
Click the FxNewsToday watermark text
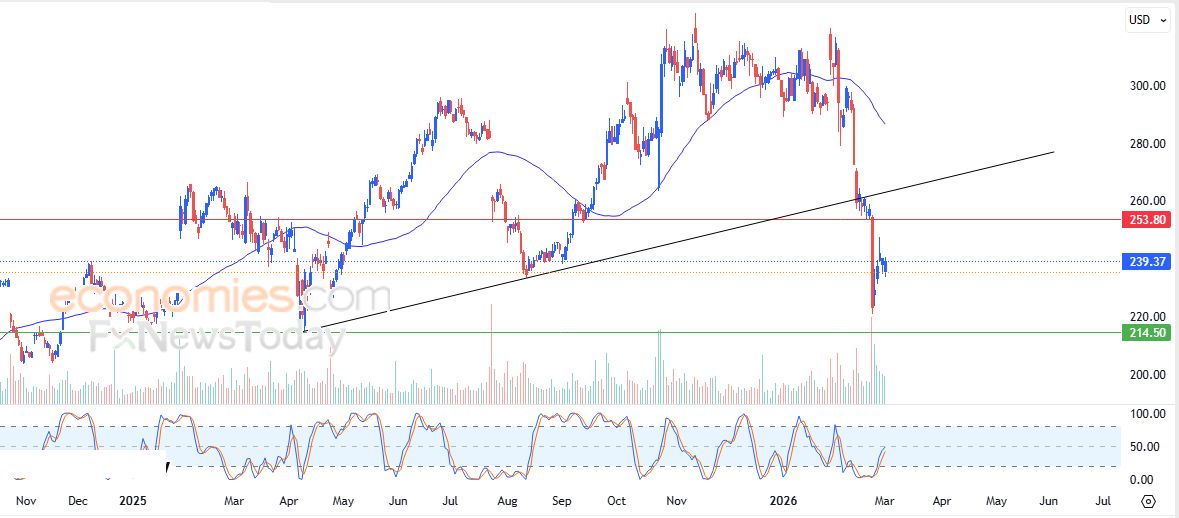(217, 337)
